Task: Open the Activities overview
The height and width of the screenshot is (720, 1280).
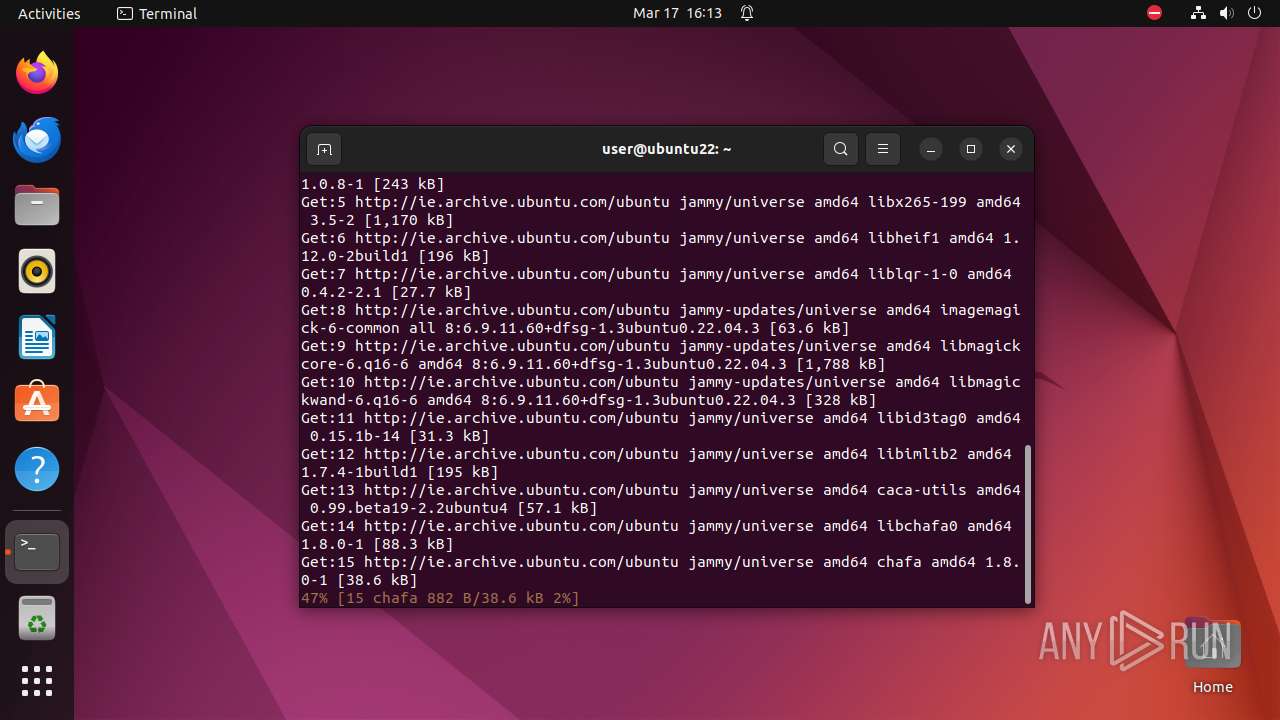Action: [49, 13]
